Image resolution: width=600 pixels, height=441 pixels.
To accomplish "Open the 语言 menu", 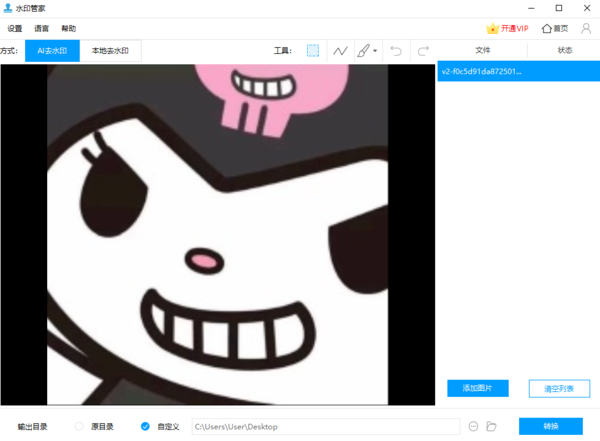I will point(42,28).
